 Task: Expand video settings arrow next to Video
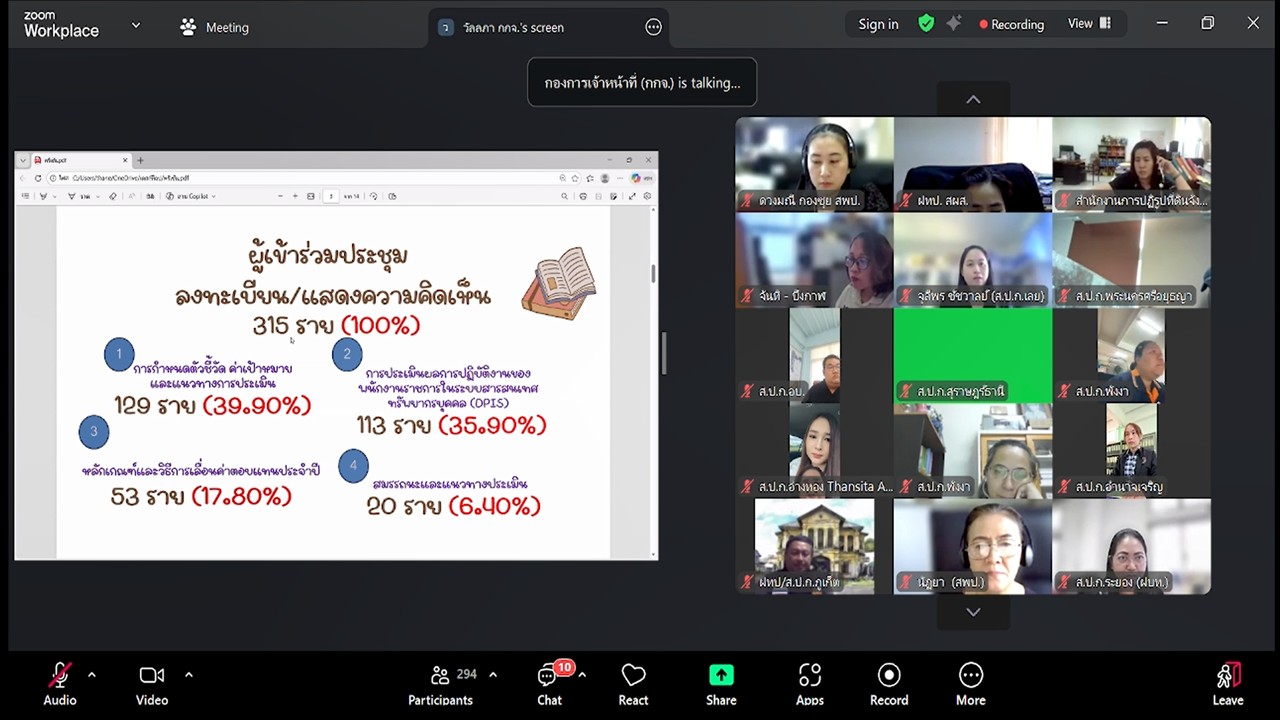[188, 675]
